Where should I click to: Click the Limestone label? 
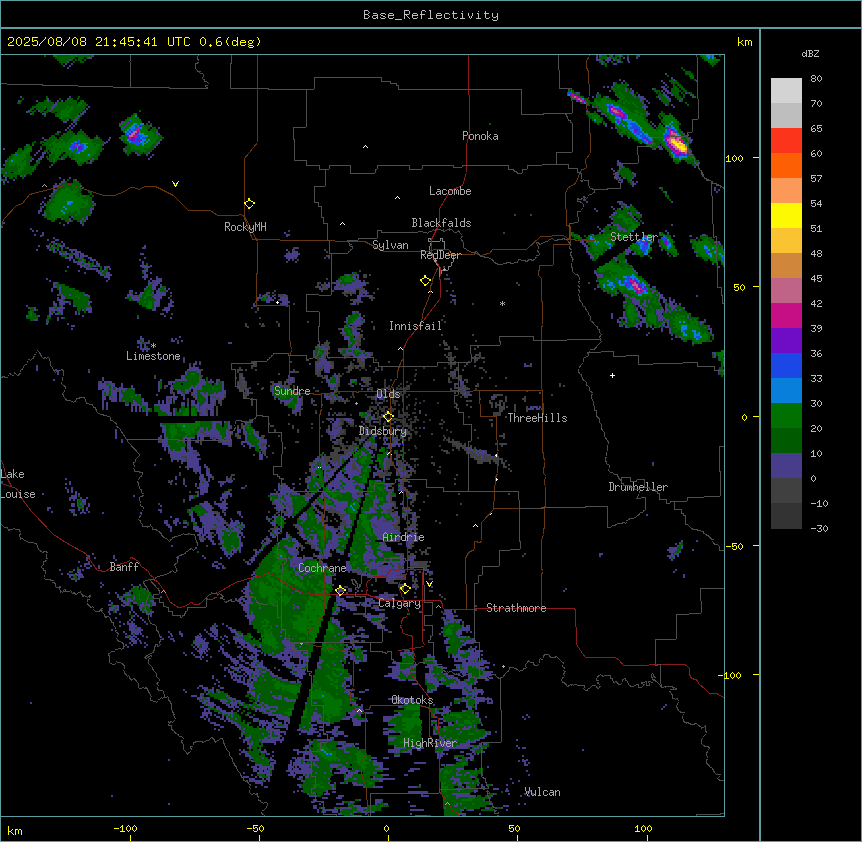coord(153,356)
